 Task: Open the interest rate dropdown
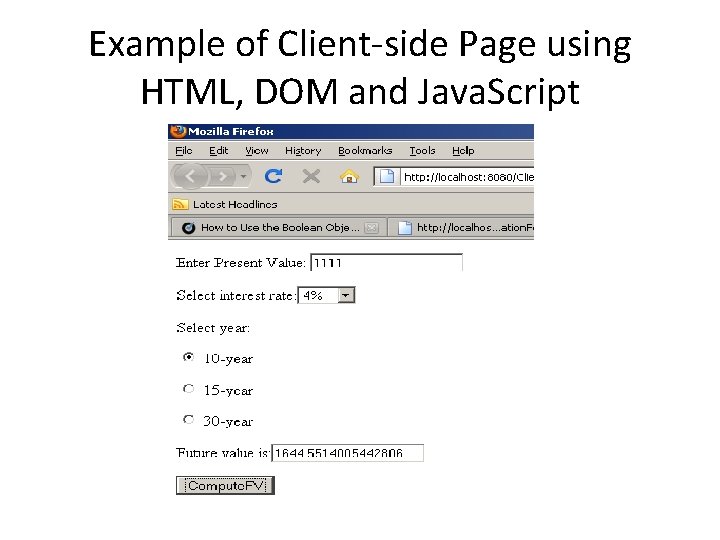[326, 295]
